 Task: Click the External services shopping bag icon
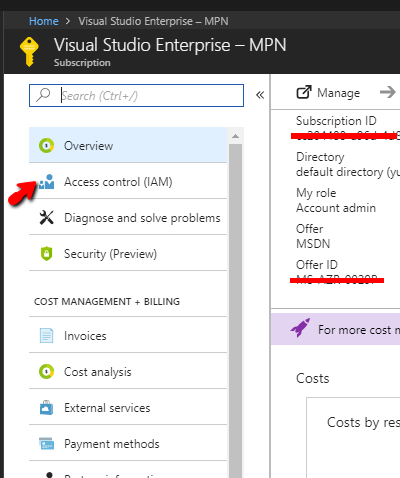tap(46, 407)
